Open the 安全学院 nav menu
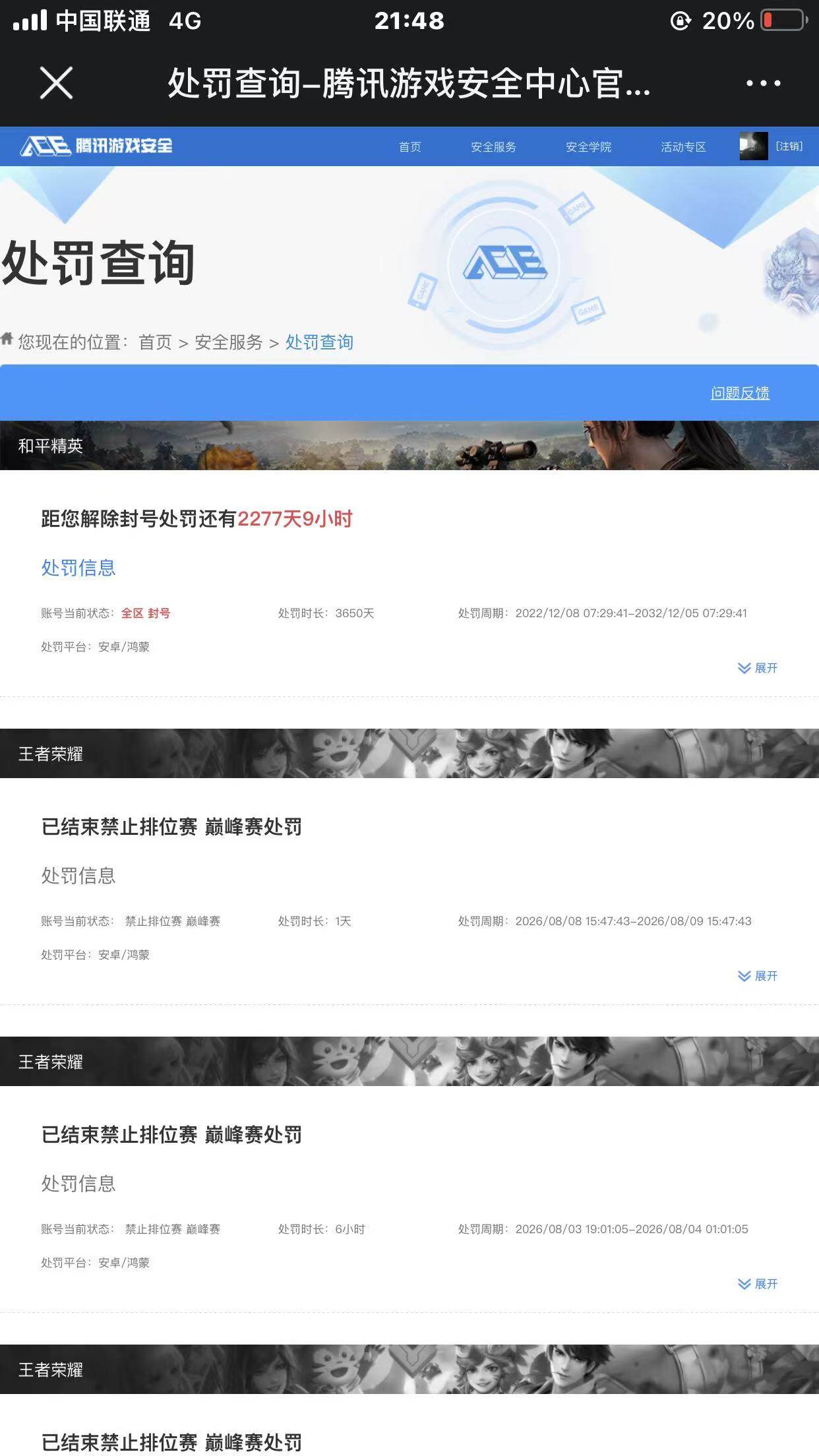819x1456 pixels. click(x=588, y=146)
